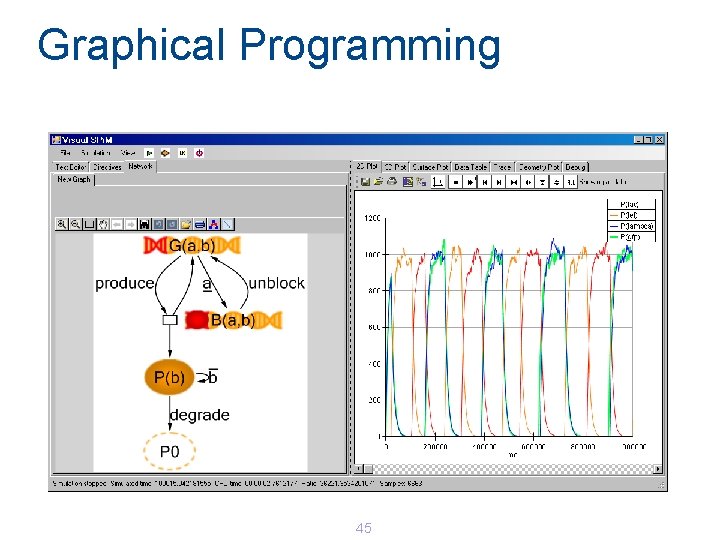
Task: Click the P(b) protein node
Action: tap(169, 377)
